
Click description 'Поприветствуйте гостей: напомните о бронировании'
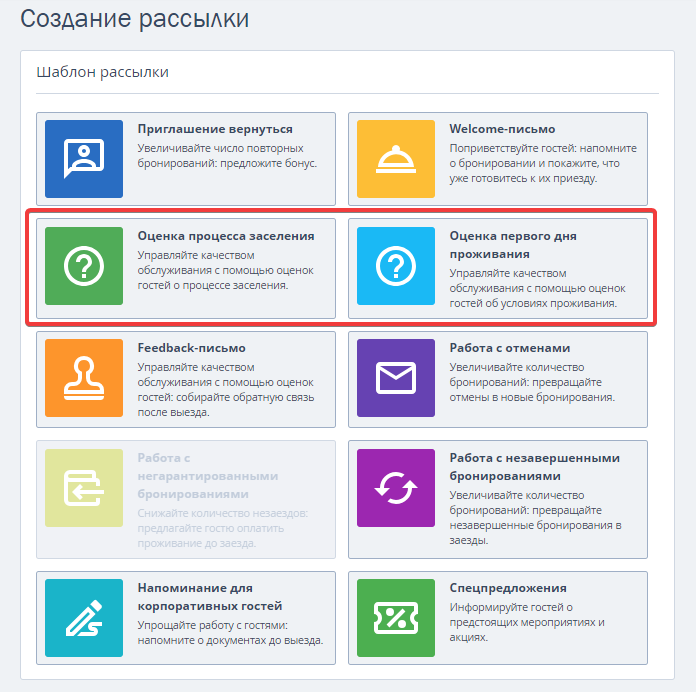coord(543,155)
